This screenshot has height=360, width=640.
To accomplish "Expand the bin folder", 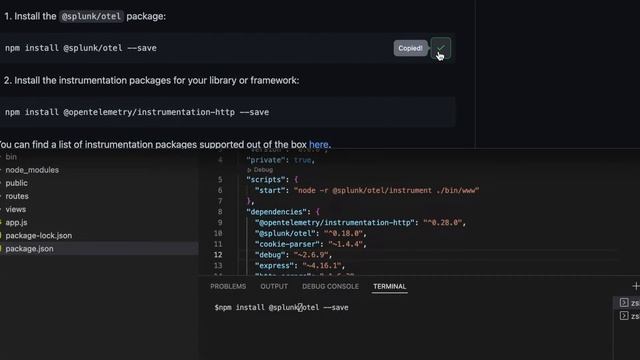I will pos(11,157).
